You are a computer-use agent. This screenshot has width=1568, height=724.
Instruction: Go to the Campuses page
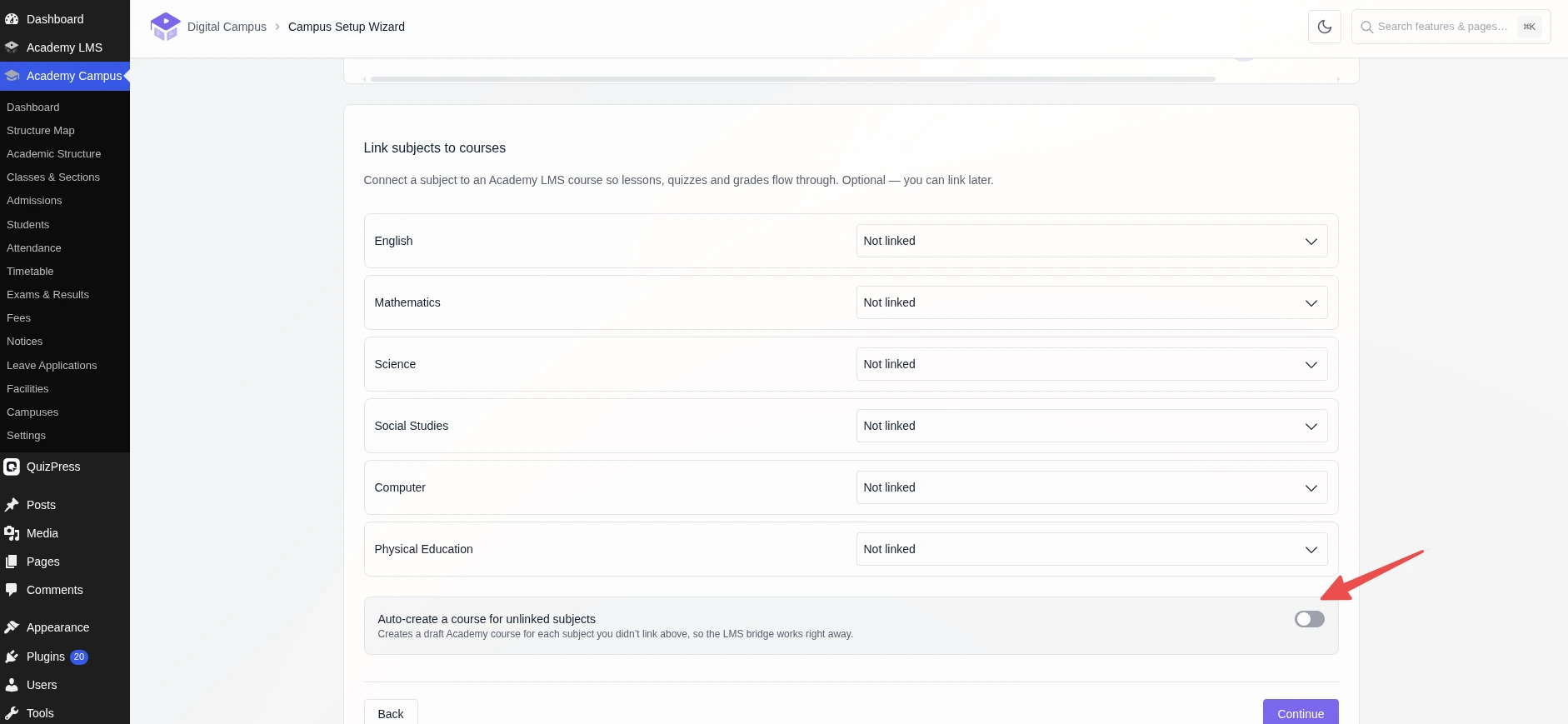pyautogui.click(x=32, y=412)
